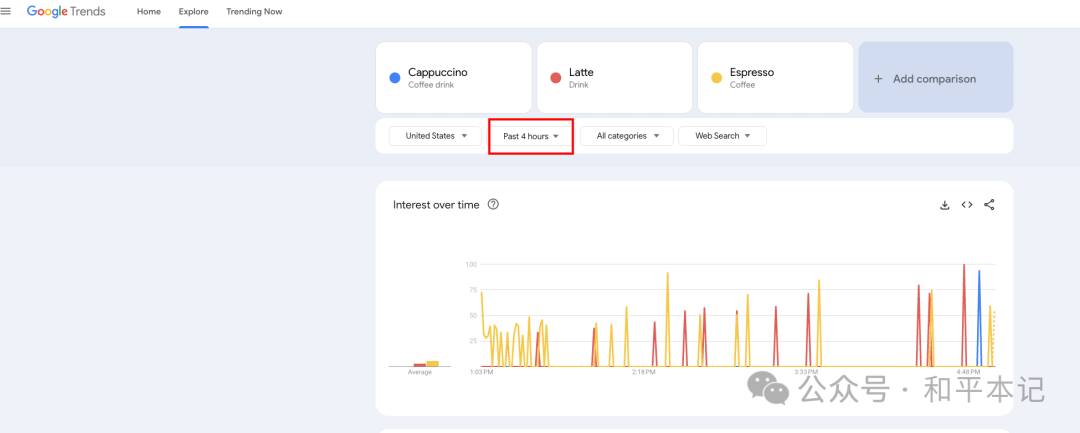Click the red Latte color dot
Screen dimensions: 1080x433
click(556, 78)
